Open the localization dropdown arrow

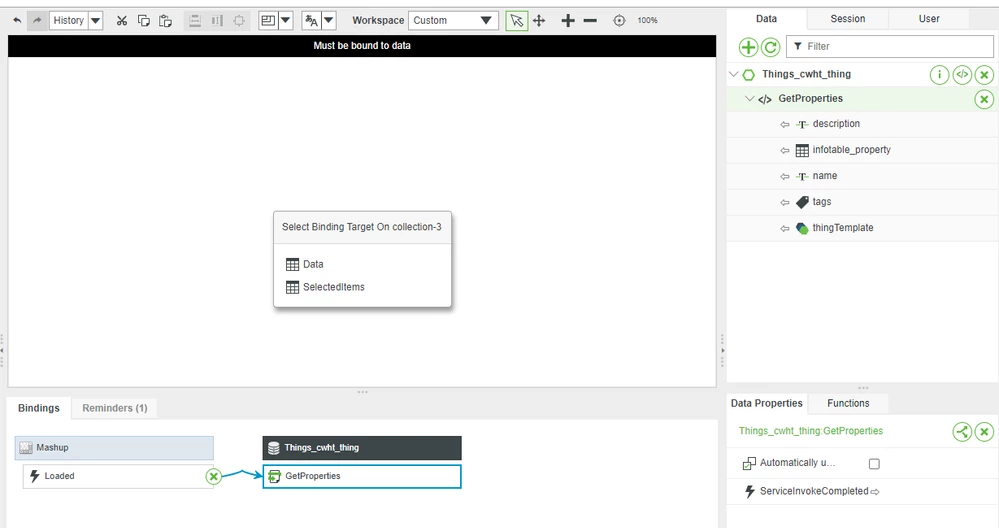click(x=329, y=20)
